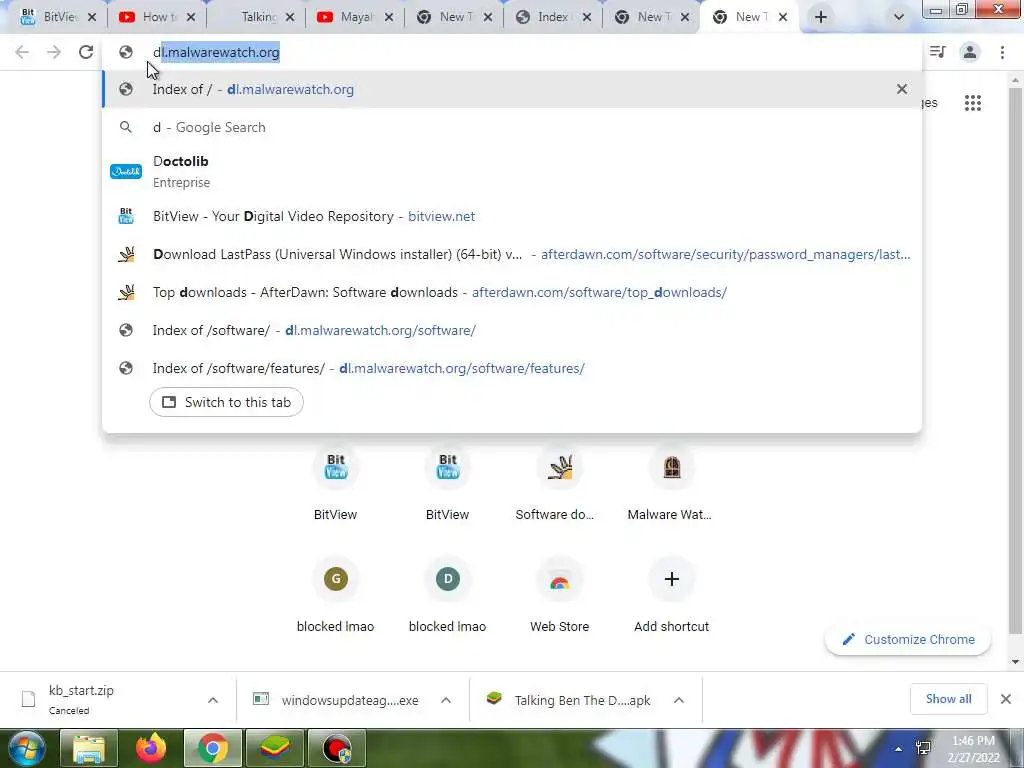Screen dimensions: 1024x768
Task: Expand options for kb_start.zip download
Action: click(213, 700)
